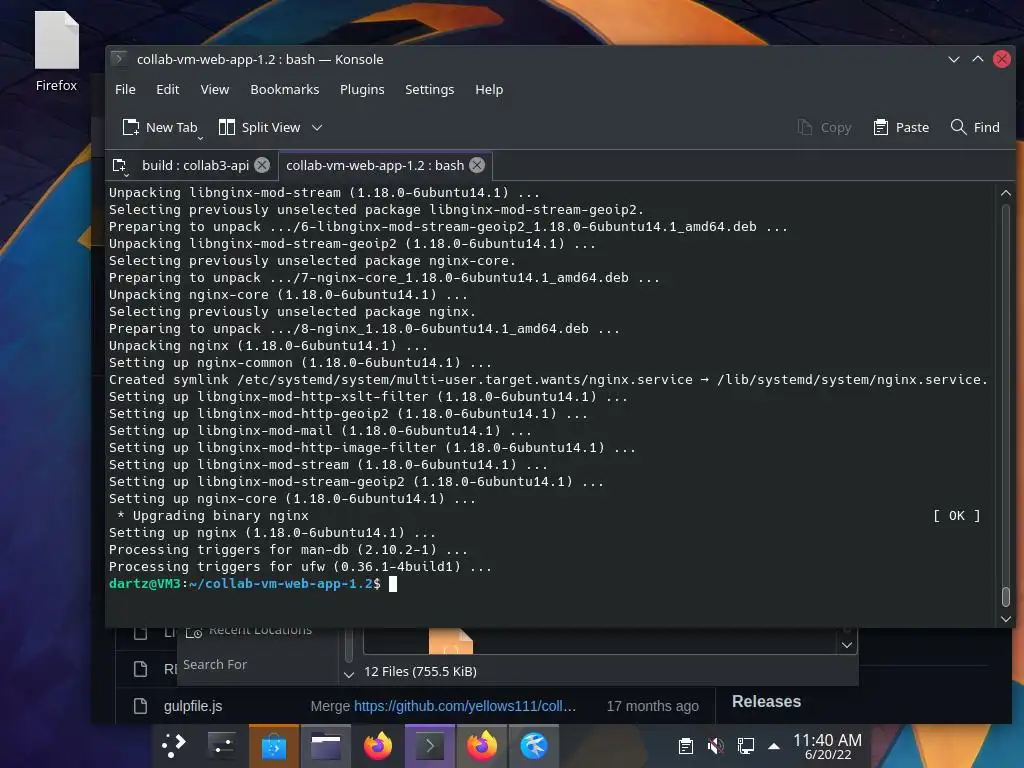Open the blue bird app taskbar icon
The height and width of the screenshot is (768, 1024).
[x=534, y=746]
